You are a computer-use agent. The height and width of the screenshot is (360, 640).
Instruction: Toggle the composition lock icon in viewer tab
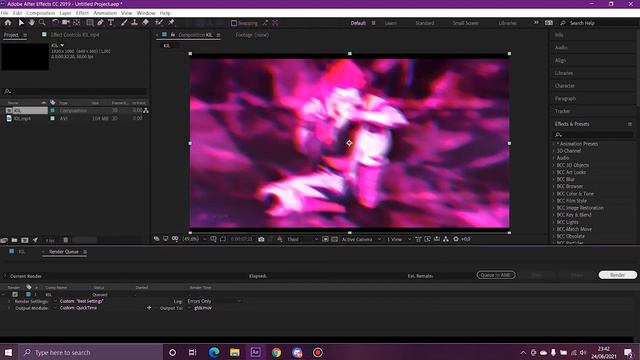click(x=173, y=35)
